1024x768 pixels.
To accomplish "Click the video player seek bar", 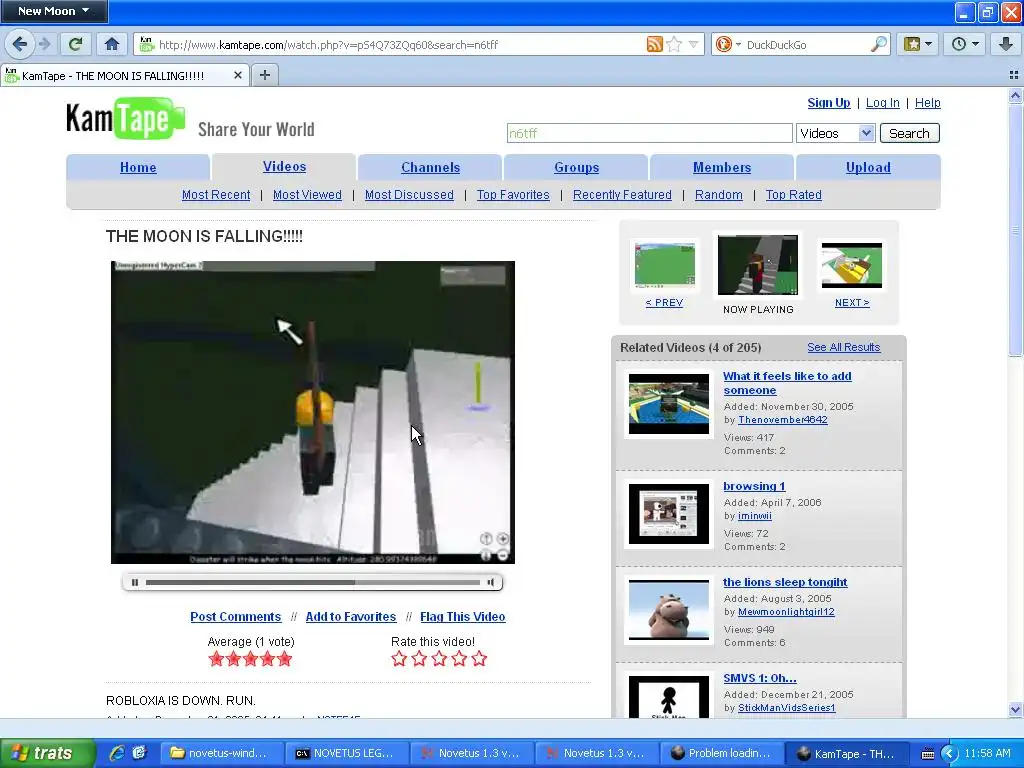I will [x=313, y=582].
